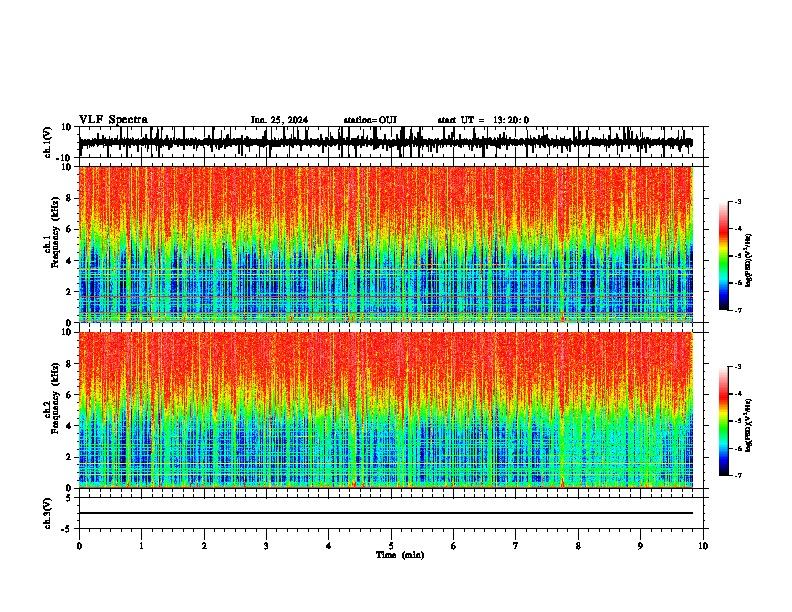792x612 pixels.
Task: Click the "2" tick on the time axis
Action: point(204,546)
